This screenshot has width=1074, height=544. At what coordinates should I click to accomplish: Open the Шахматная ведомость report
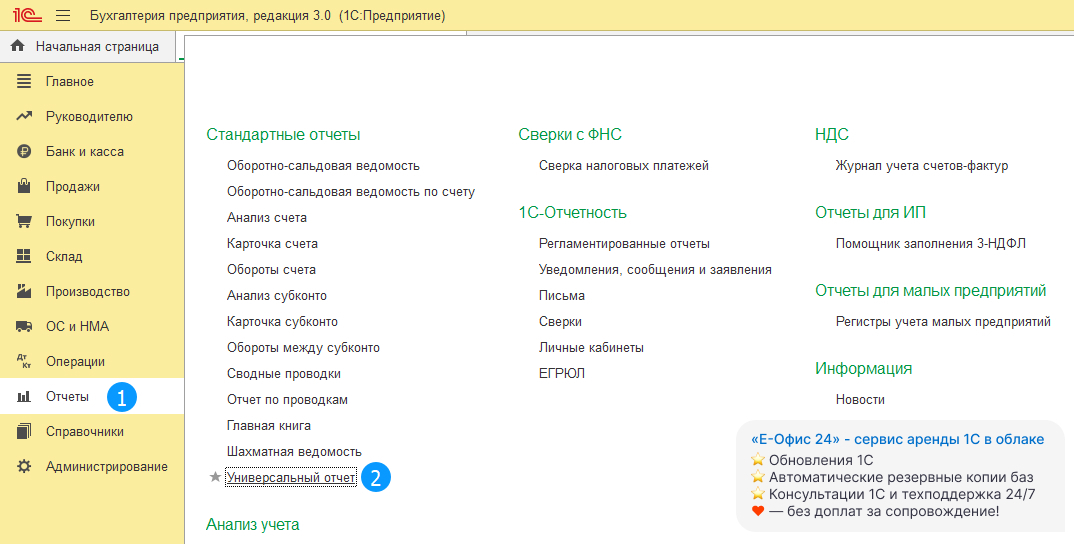[295, 452]
